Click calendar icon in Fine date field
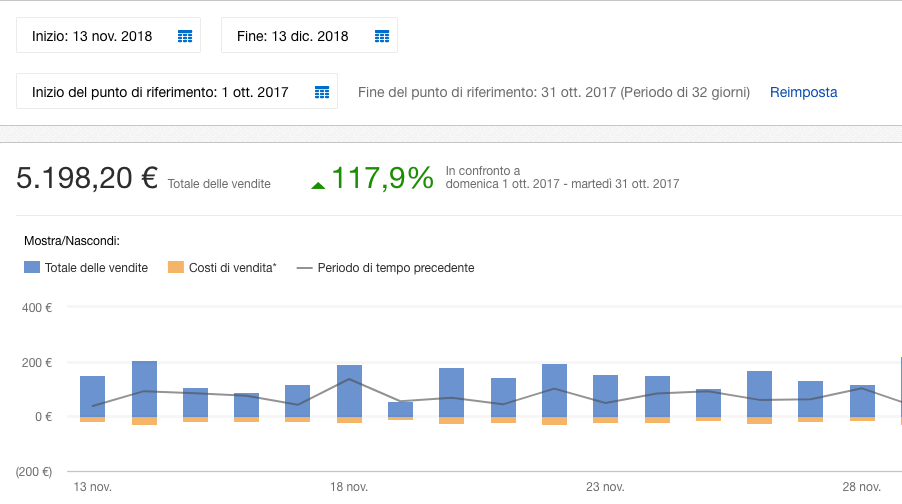The width and height of the screenshot is (902, 504). click(x=382, y=36)
